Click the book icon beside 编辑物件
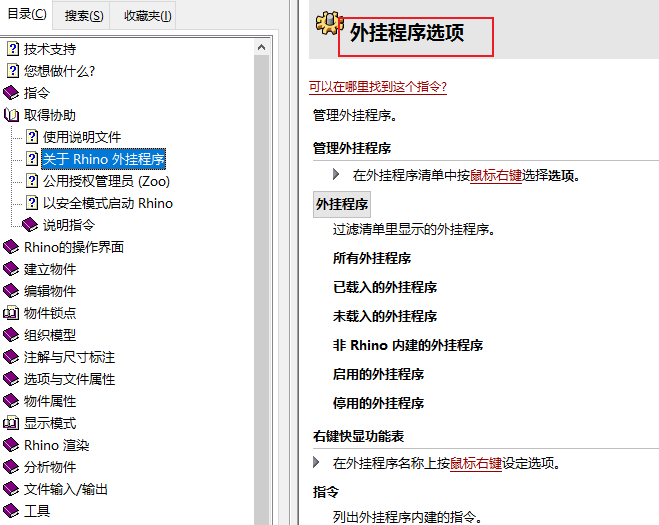This screenshot has height=525, width=659. click(11, 291)
